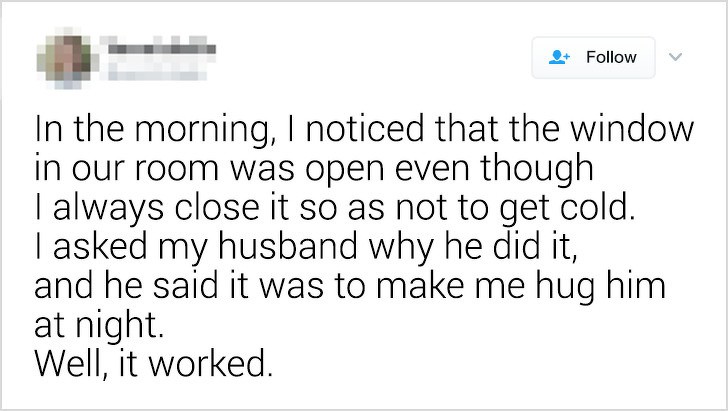Viewport: 728px width, 411px height.
Task: Click the word 'window' in the tweet
Action: (632, 128)
